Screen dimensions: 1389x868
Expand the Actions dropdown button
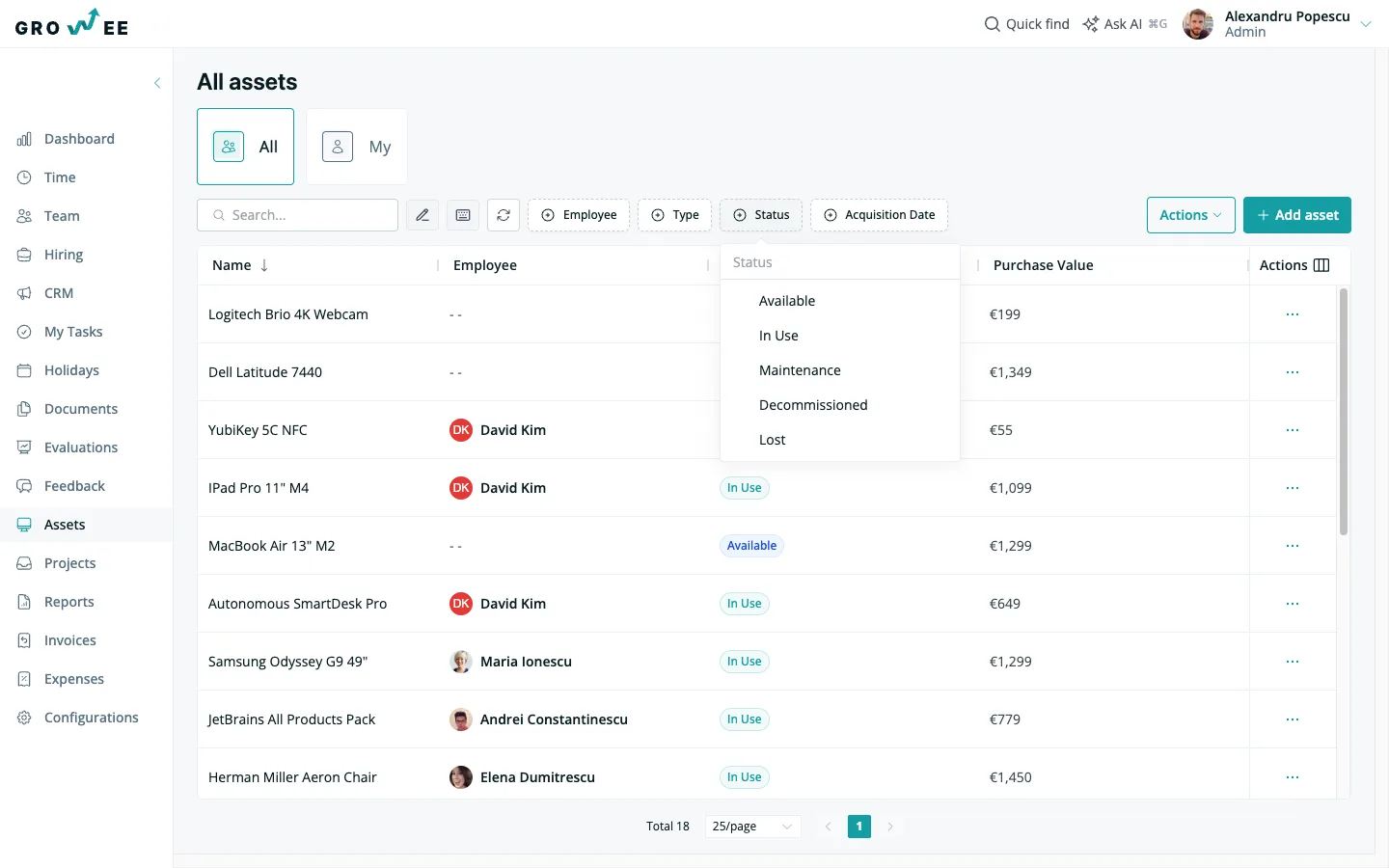pos(1190,215)
